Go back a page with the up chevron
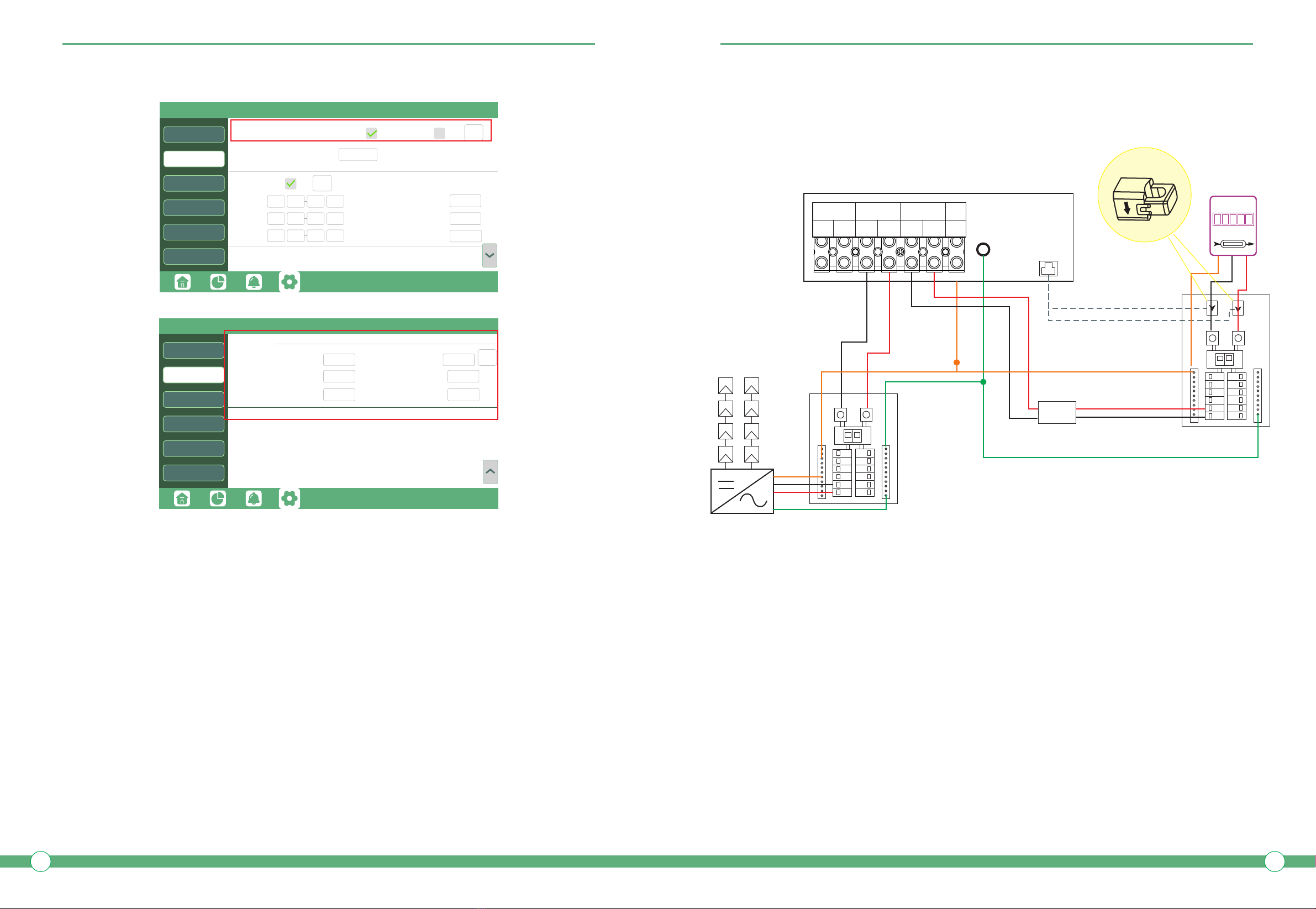Image resolution: width=1316 pixels, height=909 pixels. pyautogui.click(x=490, y=471)
